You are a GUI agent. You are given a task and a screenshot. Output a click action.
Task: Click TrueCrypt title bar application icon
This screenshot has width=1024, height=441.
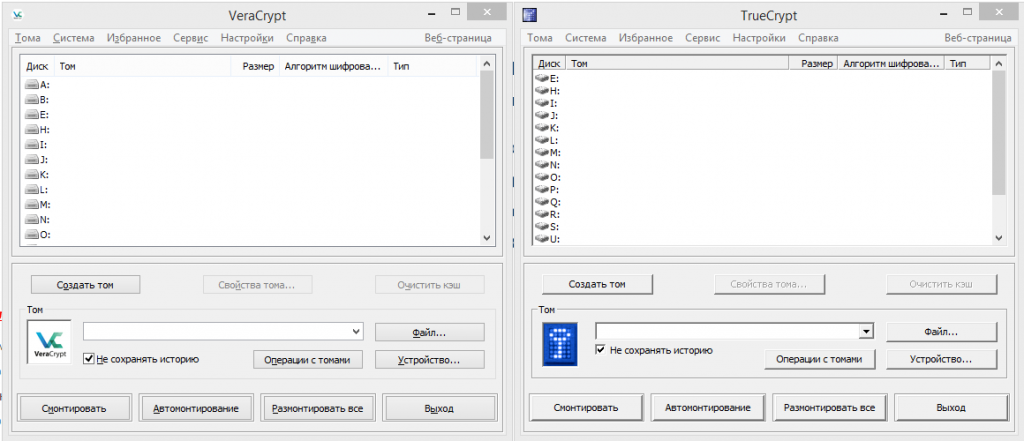[x=530, y=14]
